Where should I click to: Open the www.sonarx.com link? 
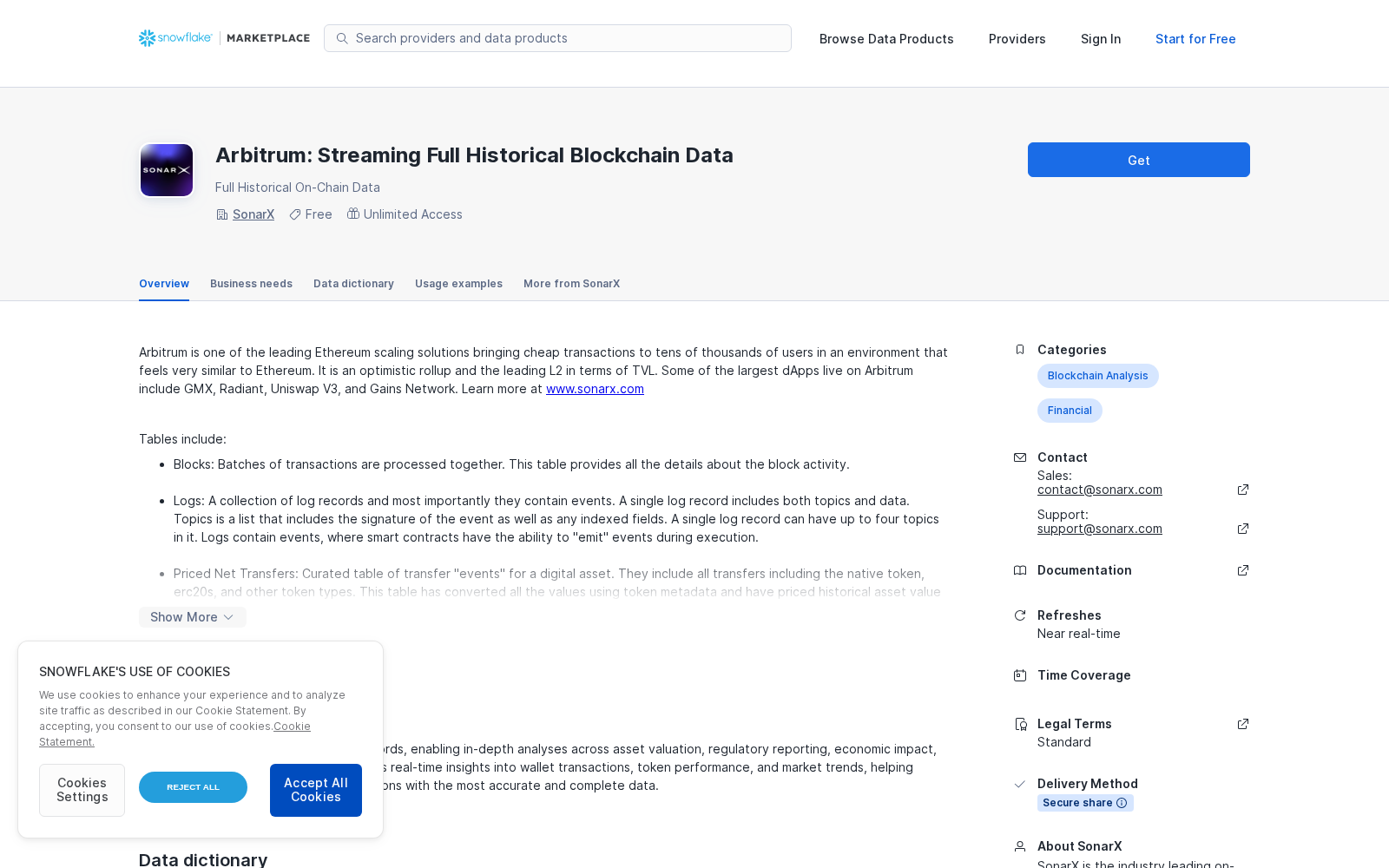coord(595,389)
